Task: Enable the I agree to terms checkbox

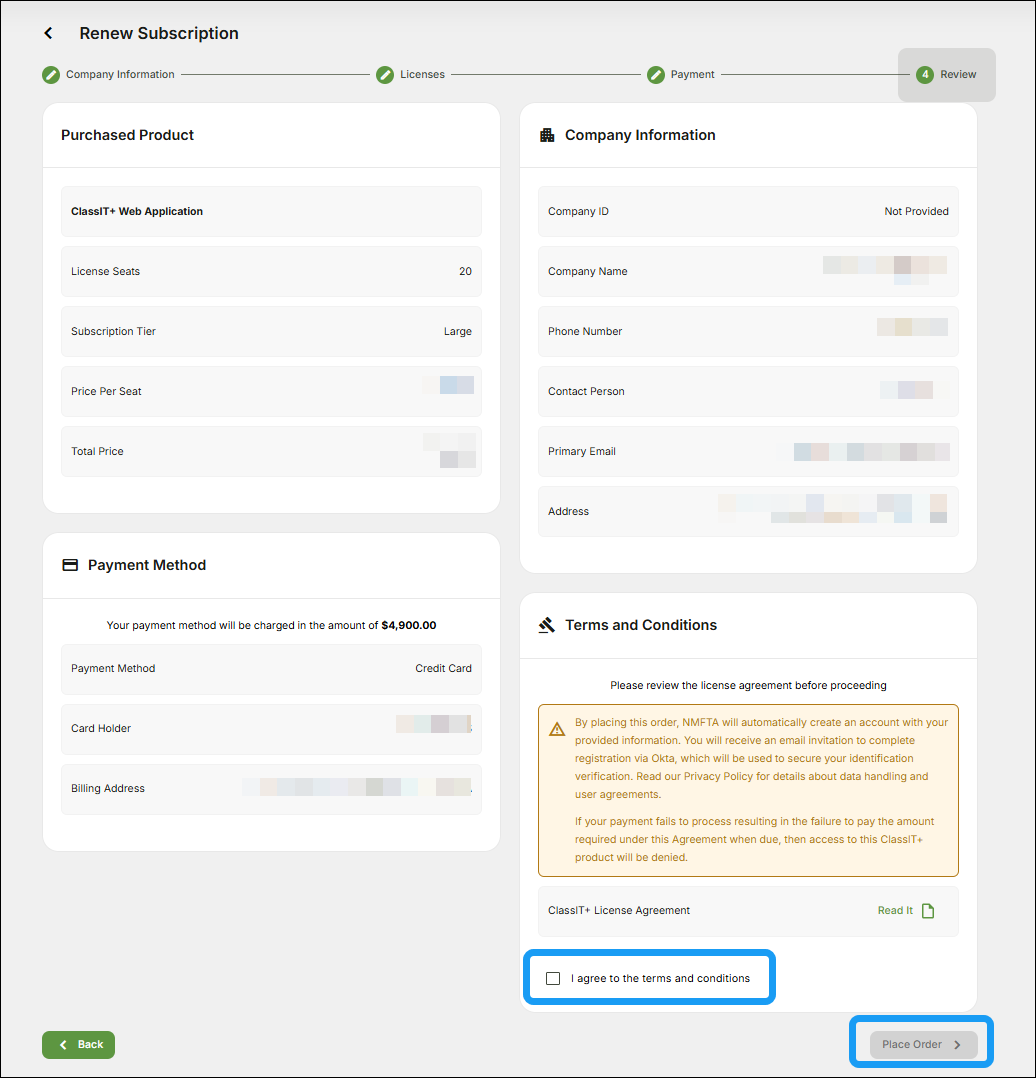Action: click(x=553, y=978)
